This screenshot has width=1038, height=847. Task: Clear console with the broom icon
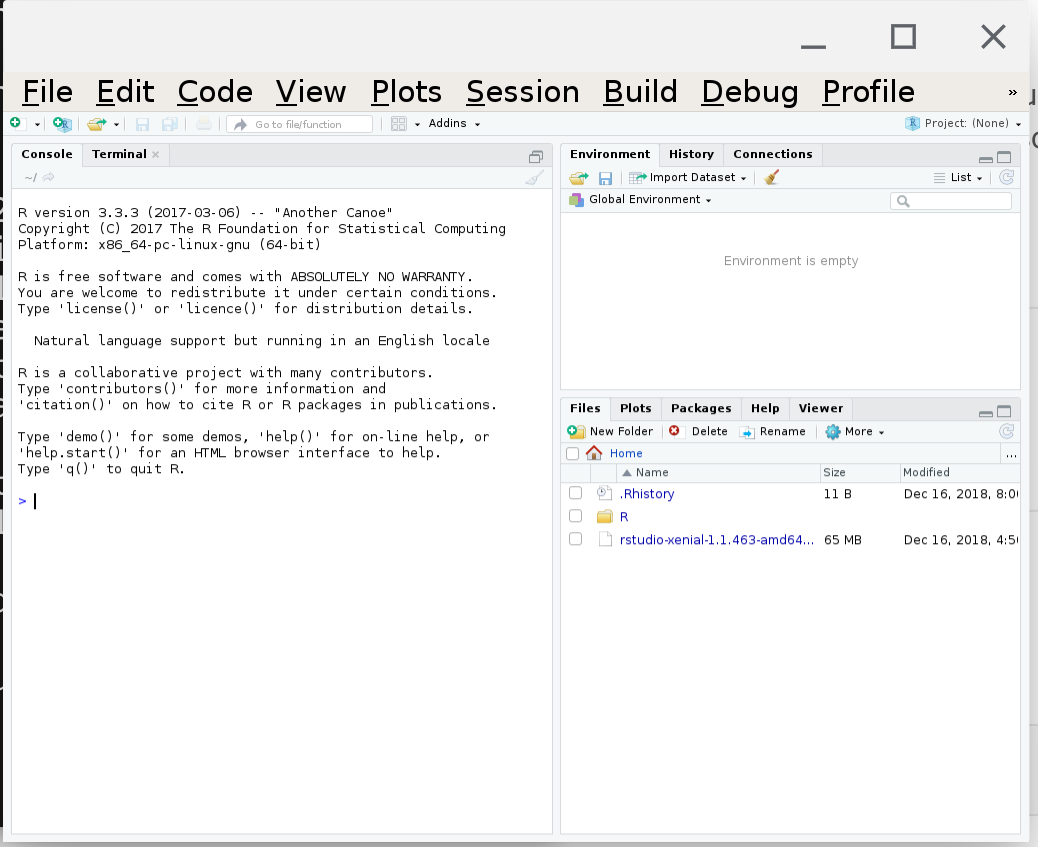click(x=535, y=177)
